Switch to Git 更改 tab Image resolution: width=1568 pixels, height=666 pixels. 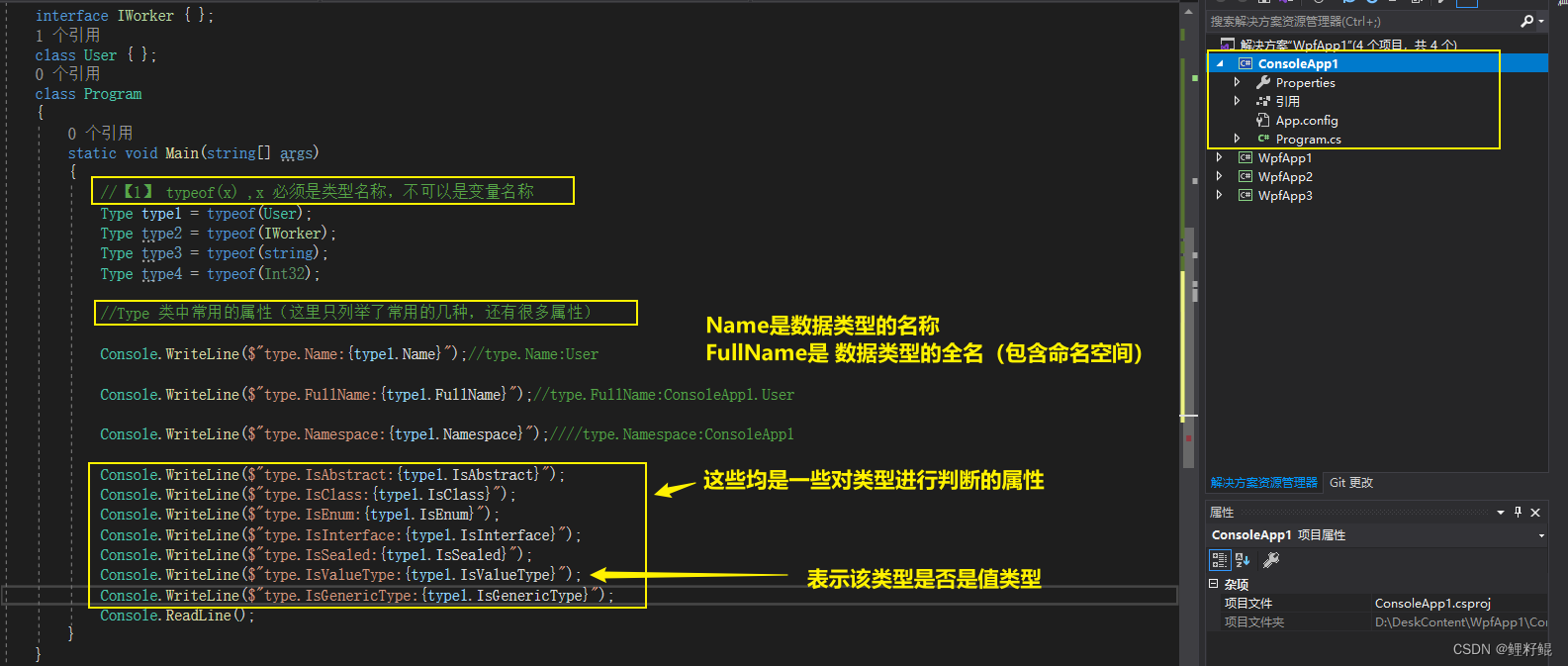coord(1351,483)
